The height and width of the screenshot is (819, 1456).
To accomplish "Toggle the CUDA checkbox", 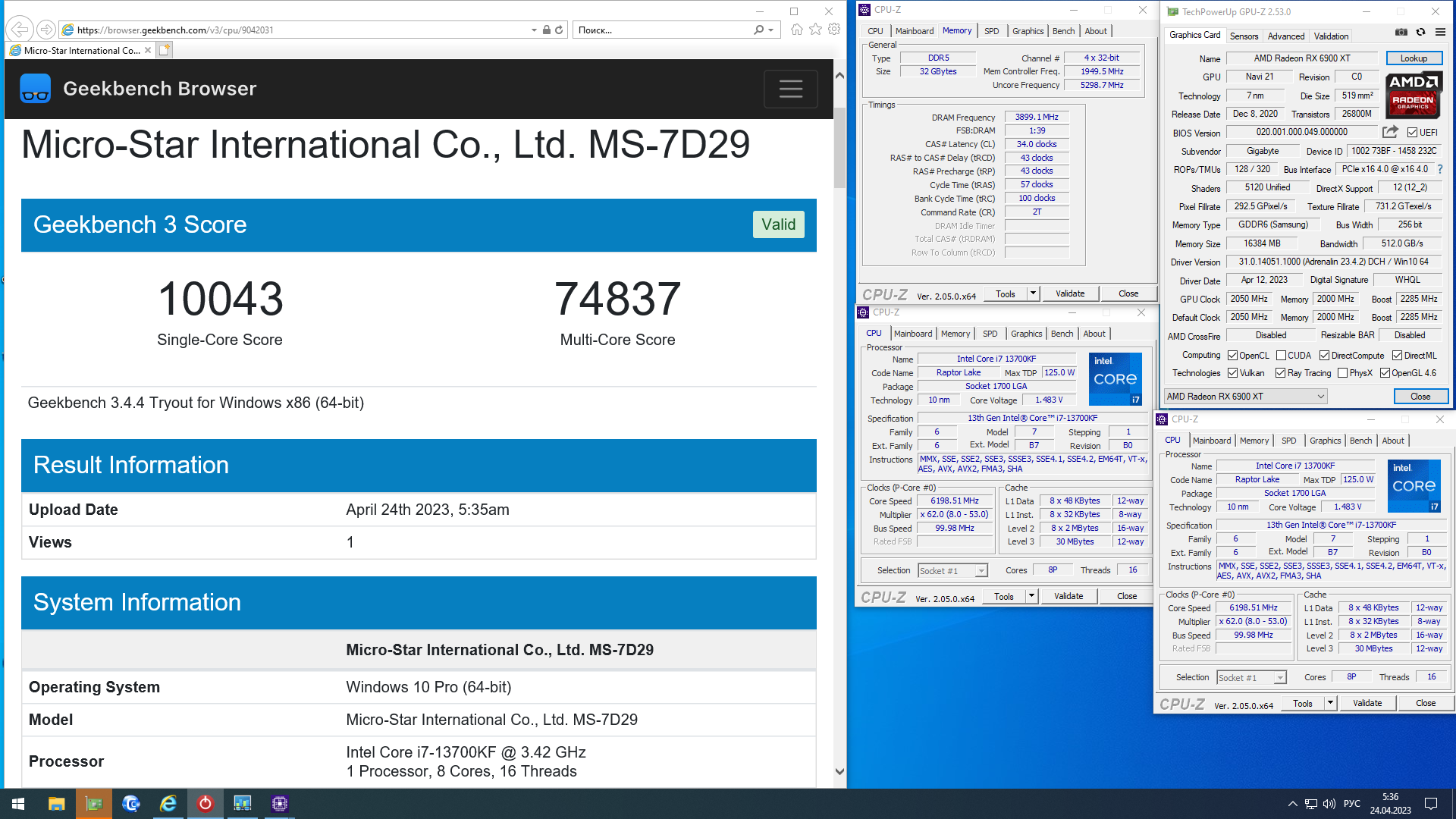I will [x=1281, y=356].
